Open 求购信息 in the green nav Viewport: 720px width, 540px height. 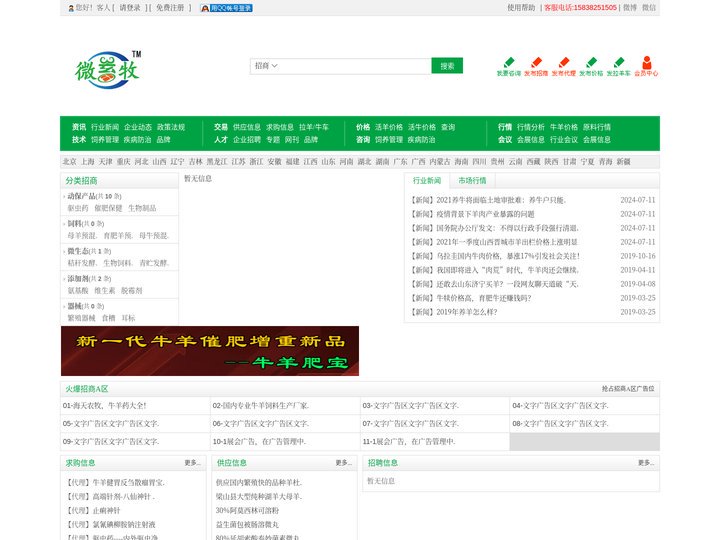click(x=280, y=127)
